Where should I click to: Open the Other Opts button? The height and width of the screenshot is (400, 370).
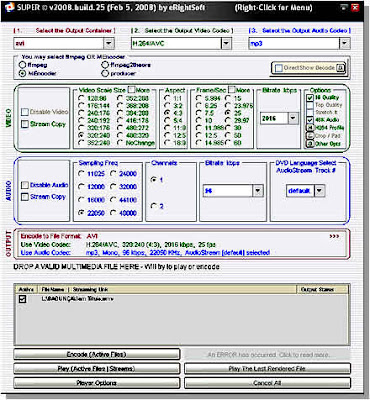tap(310, 144)
